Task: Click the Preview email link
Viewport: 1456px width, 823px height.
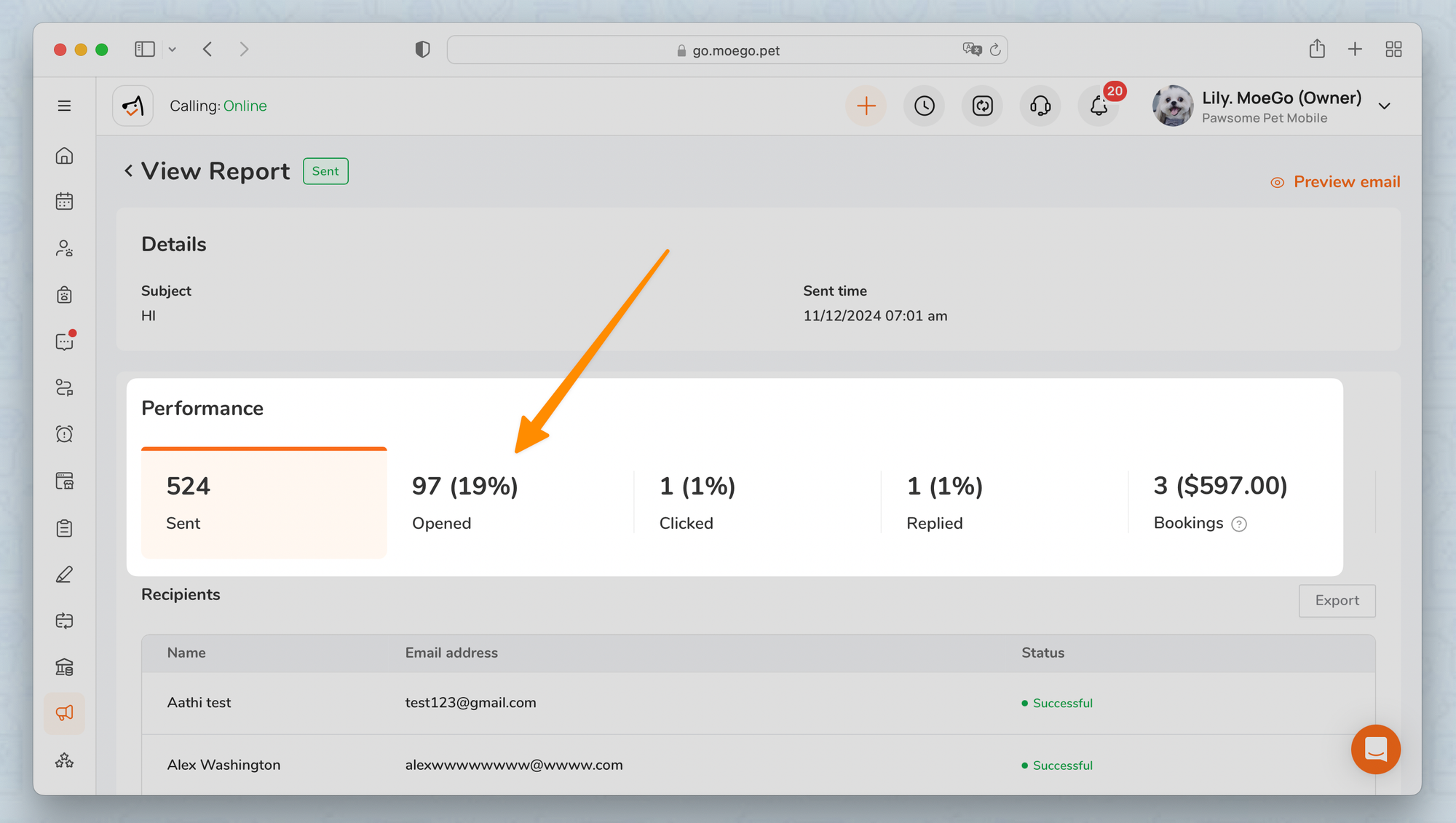Action: (1336, 182)
